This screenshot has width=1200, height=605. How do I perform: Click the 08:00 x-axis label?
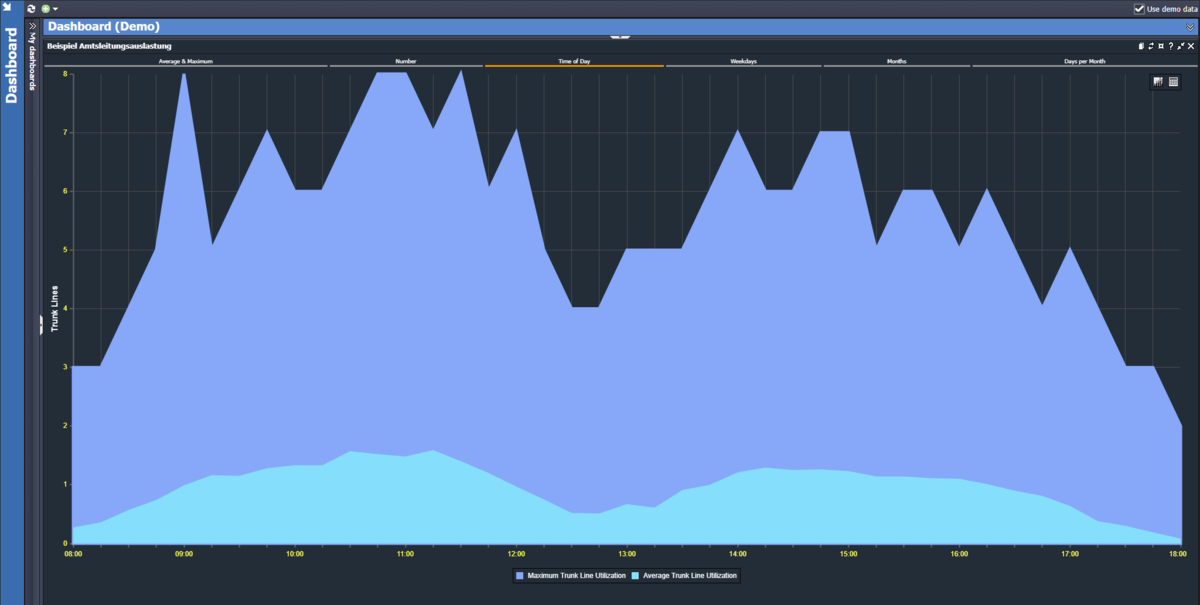[73, 553]
